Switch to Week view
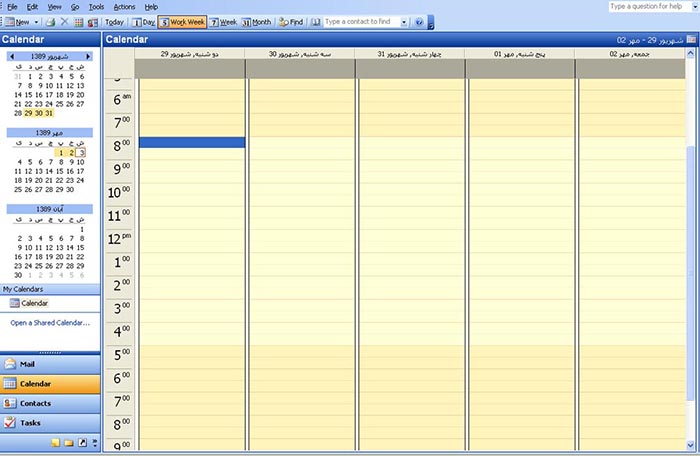Viewport: 700px width, 456px height. tap(223, 21)
